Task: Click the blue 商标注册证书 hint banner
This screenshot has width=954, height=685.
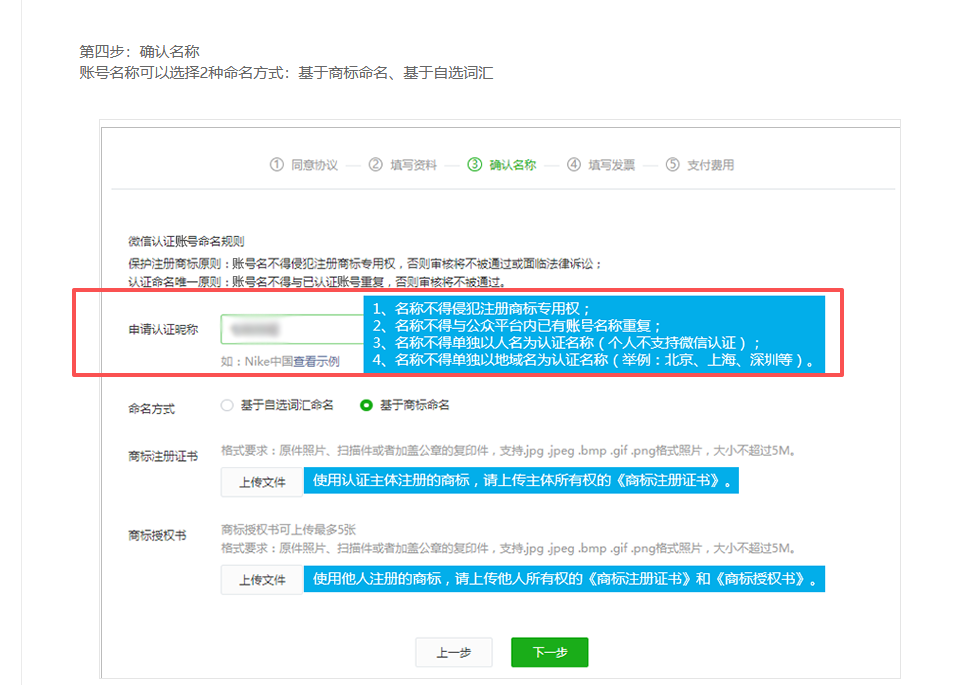Action: point(521,481)
